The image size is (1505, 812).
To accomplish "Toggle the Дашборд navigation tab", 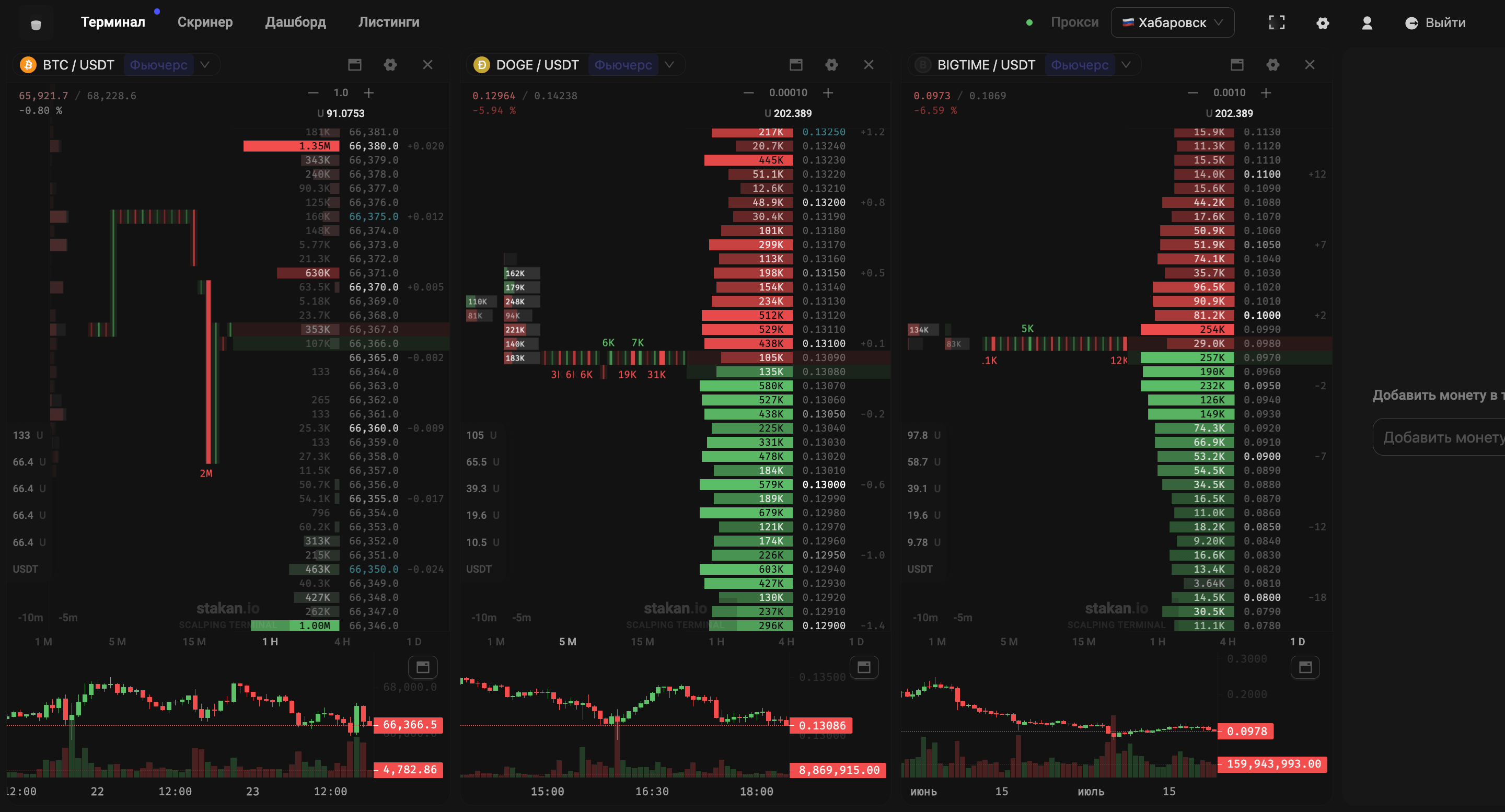I will [296, 22].
